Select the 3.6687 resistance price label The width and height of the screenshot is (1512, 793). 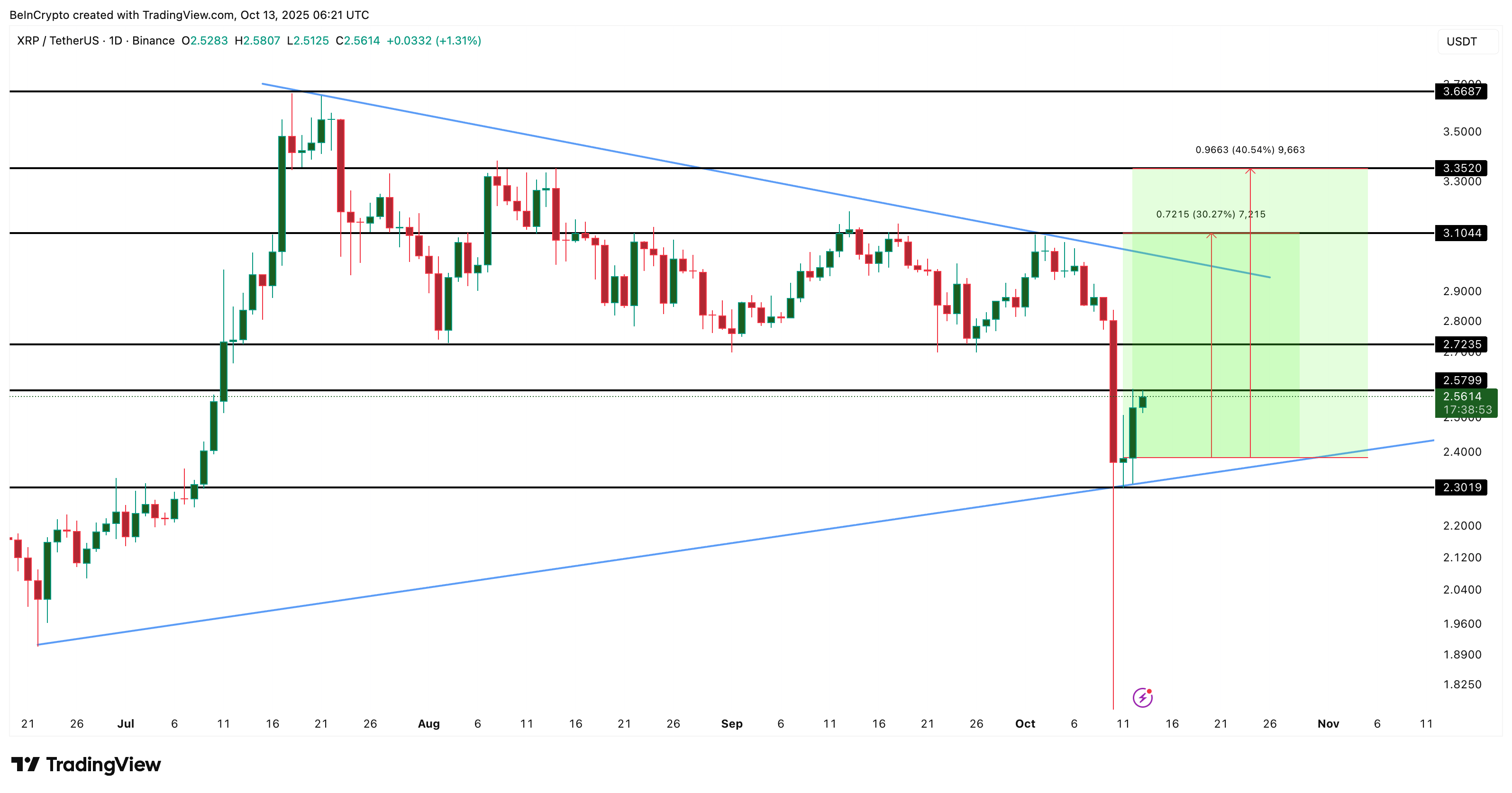click(1462, 91)
